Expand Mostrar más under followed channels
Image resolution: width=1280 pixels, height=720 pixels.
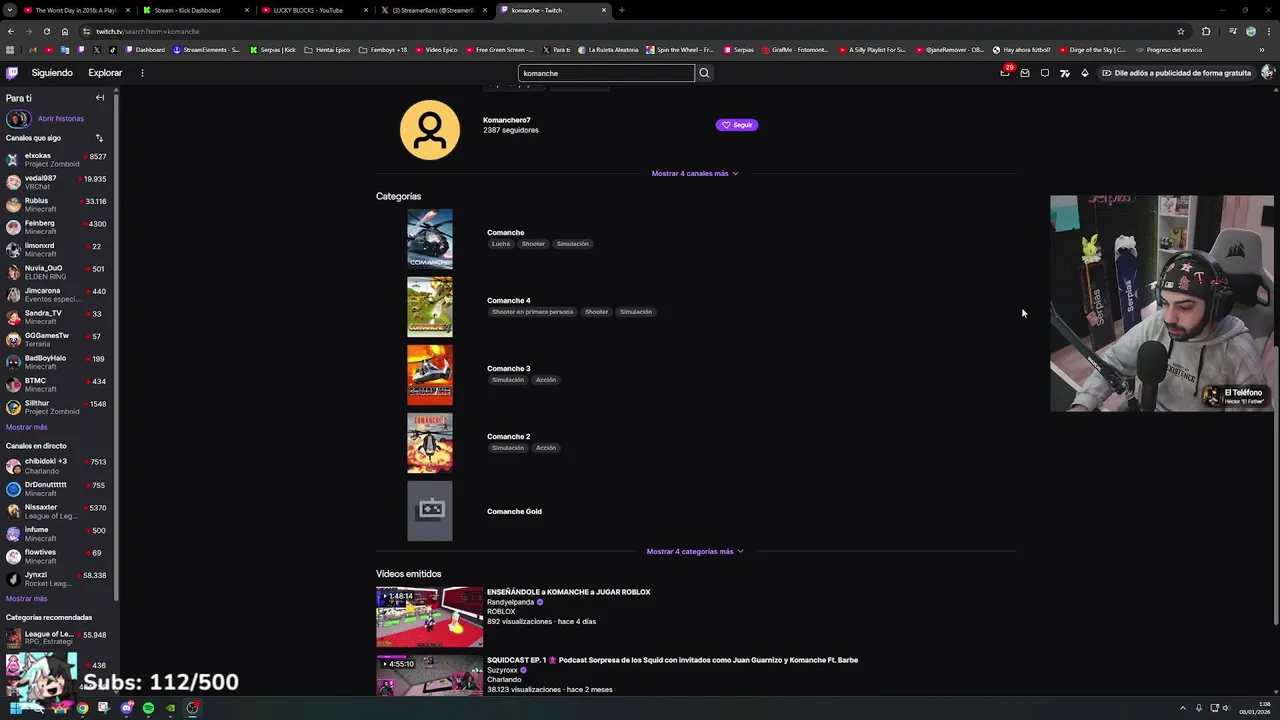[x=26, y=427]
